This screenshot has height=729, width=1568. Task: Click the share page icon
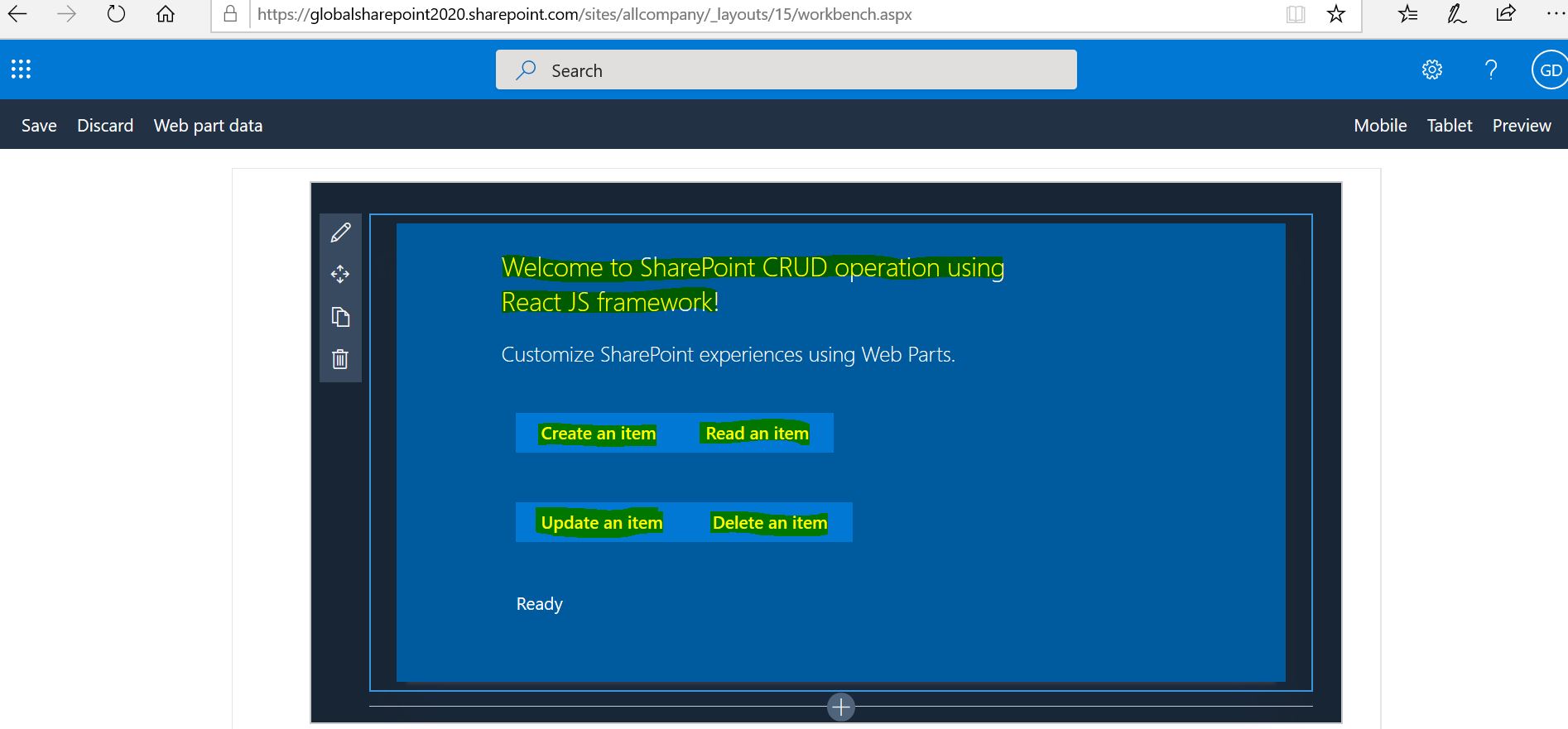pyautogui.click(x=1506, y=14)
